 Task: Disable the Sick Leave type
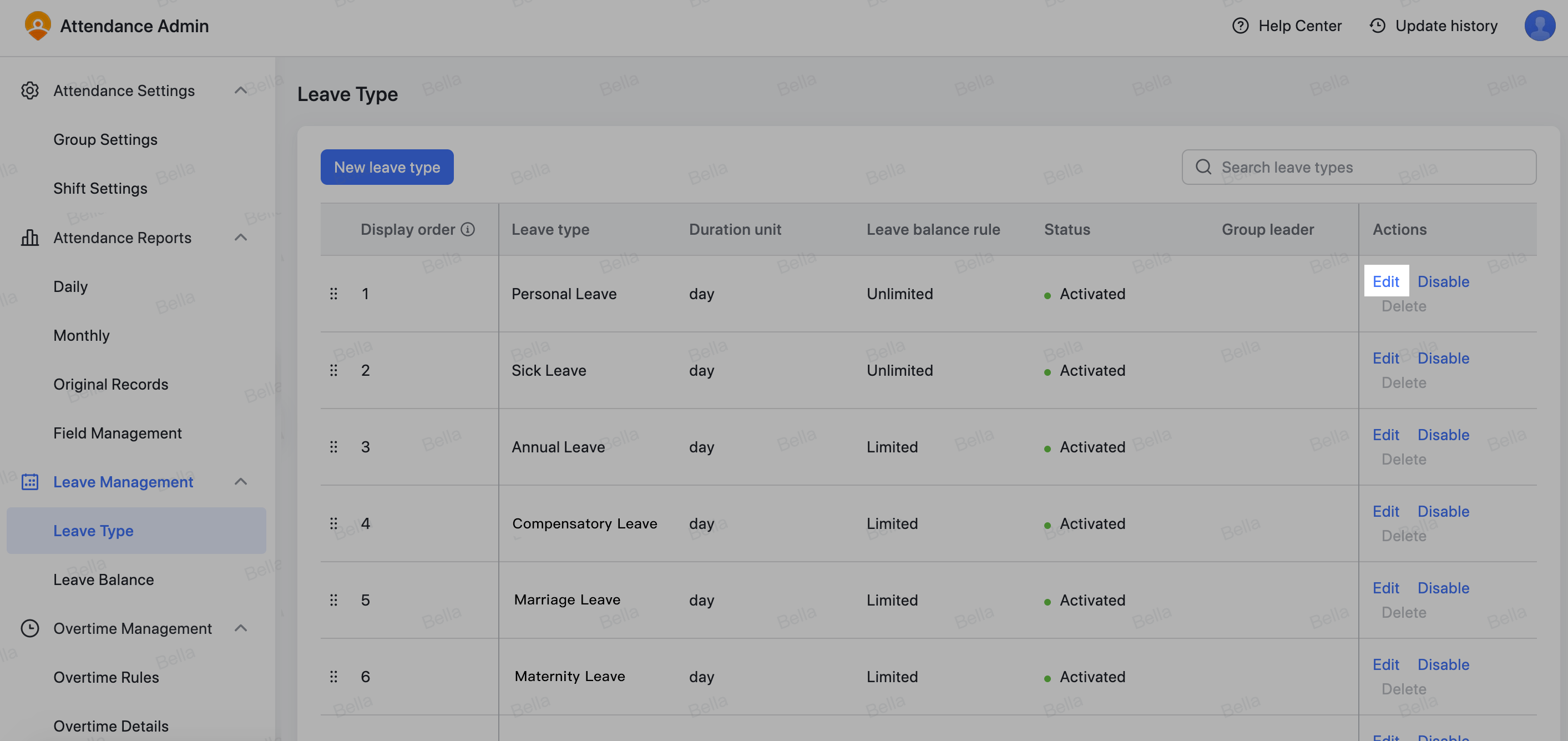1443,358
